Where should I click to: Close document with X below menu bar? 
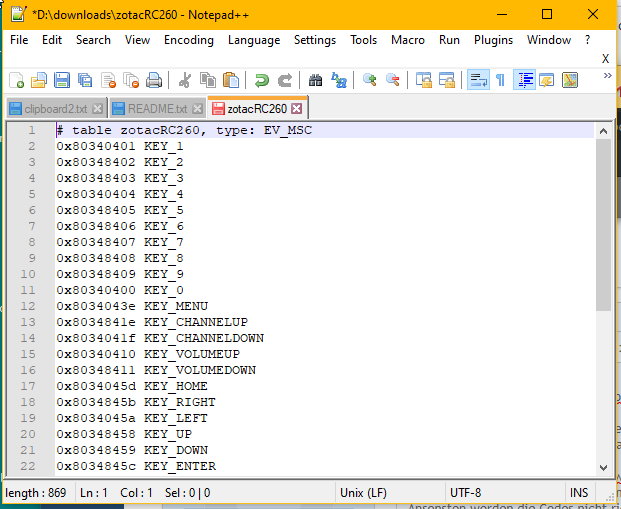point(605,59)
